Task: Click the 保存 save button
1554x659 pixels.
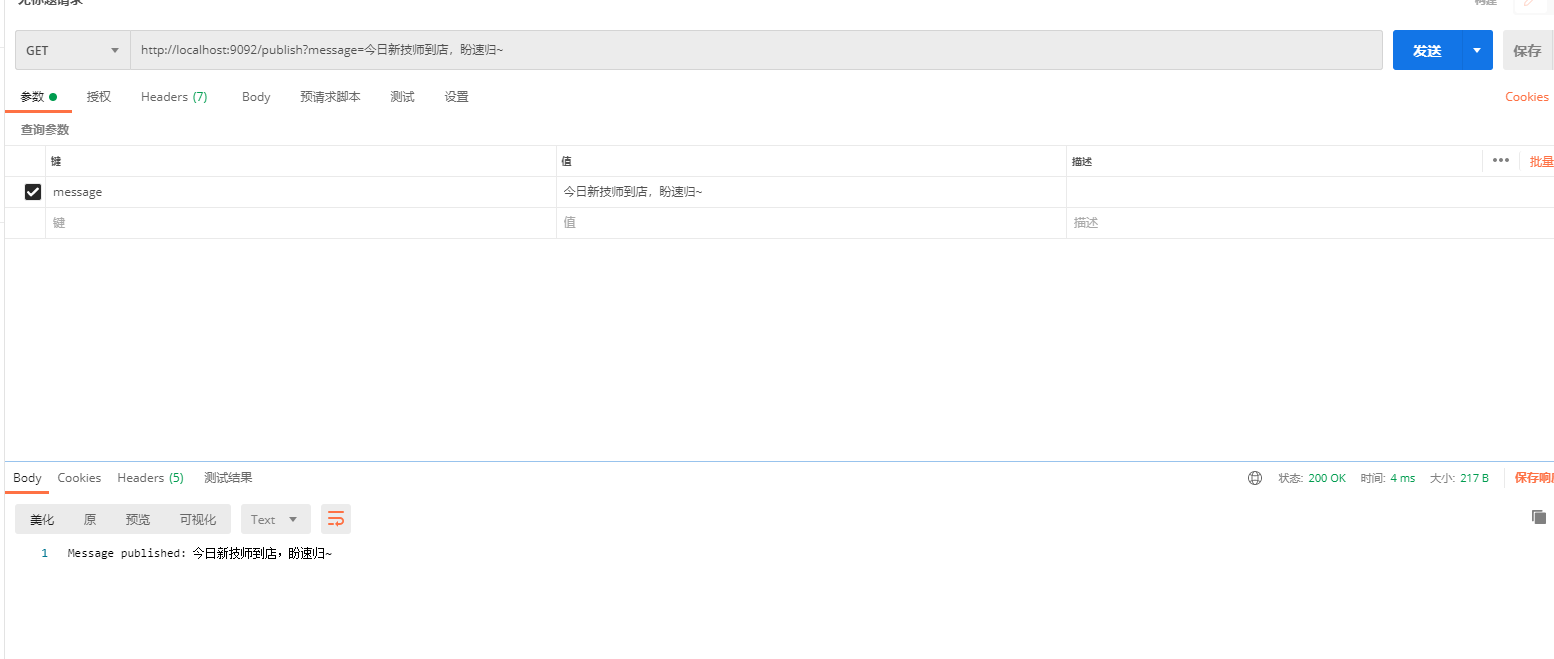Action: tap(1527, 51)
